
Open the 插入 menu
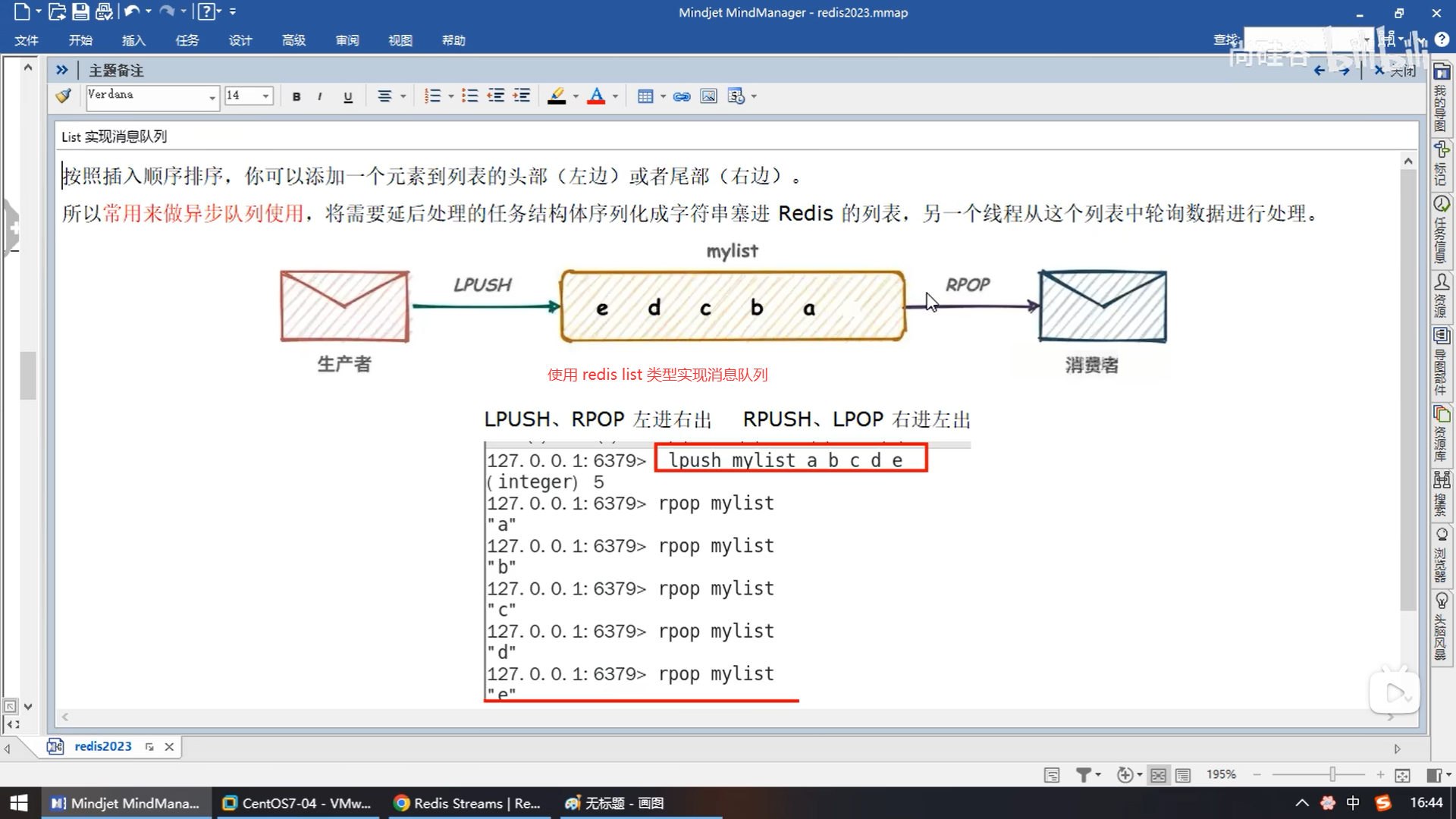point(133,40)
